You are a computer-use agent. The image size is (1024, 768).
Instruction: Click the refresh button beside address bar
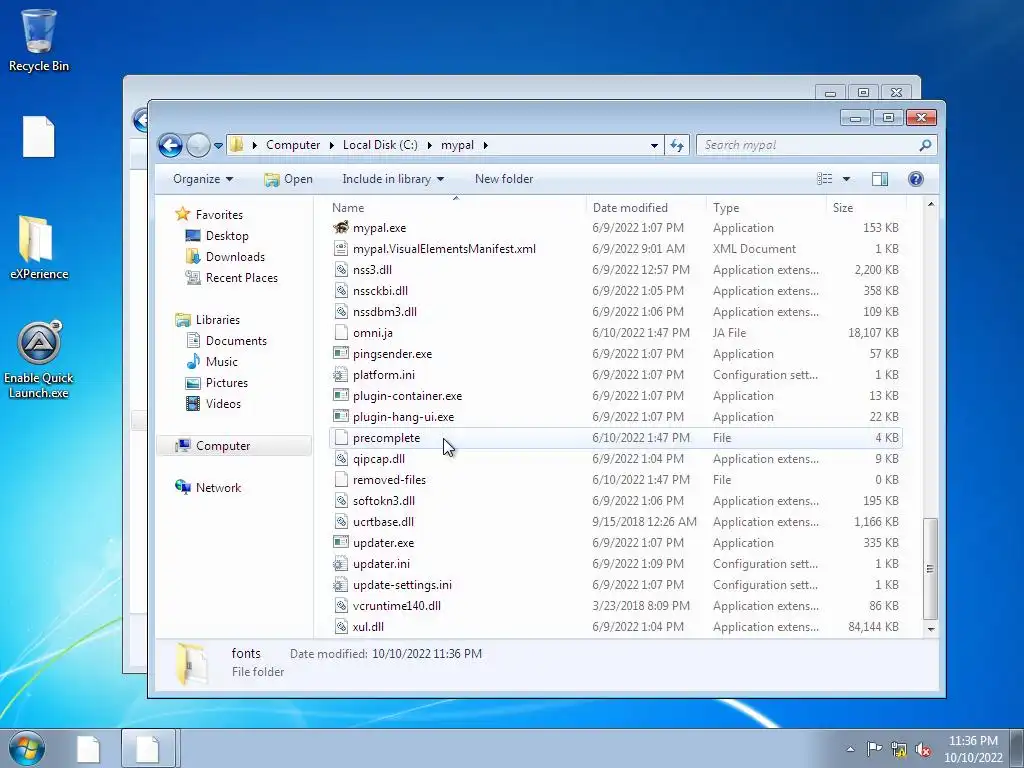point(677,145)
